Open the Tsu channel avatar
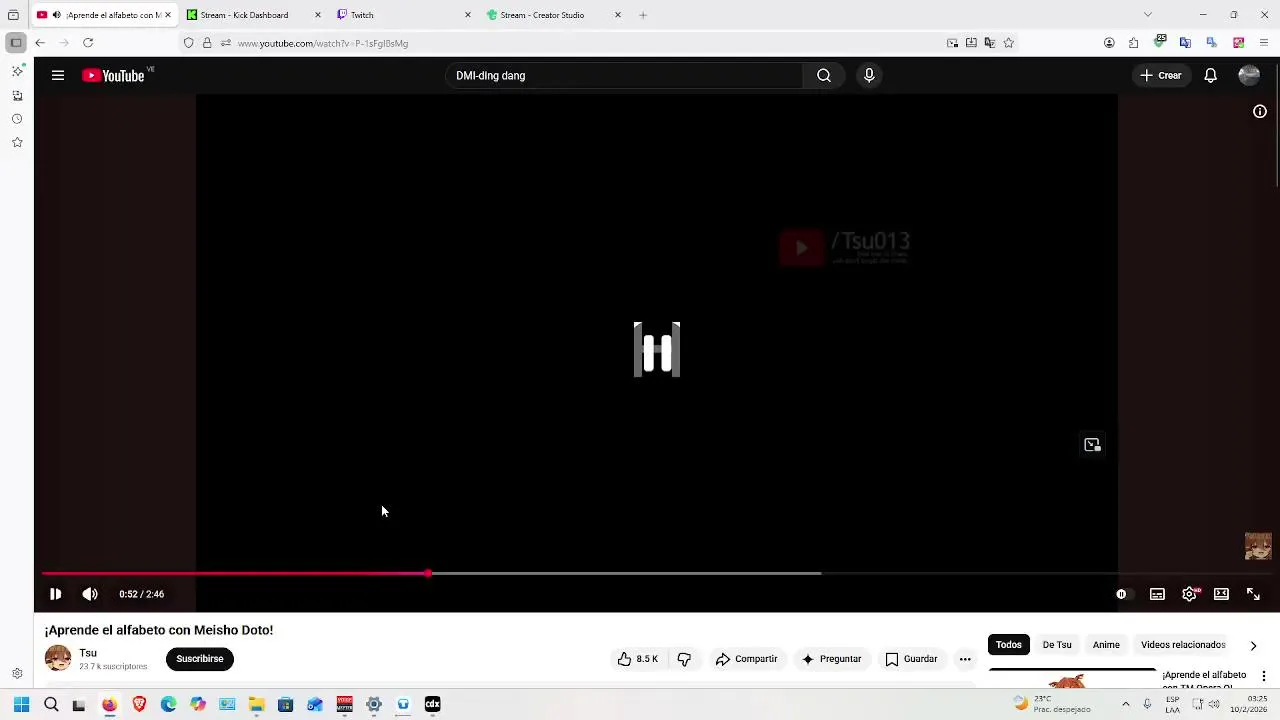1280x720 pixels. click(58, 658)
